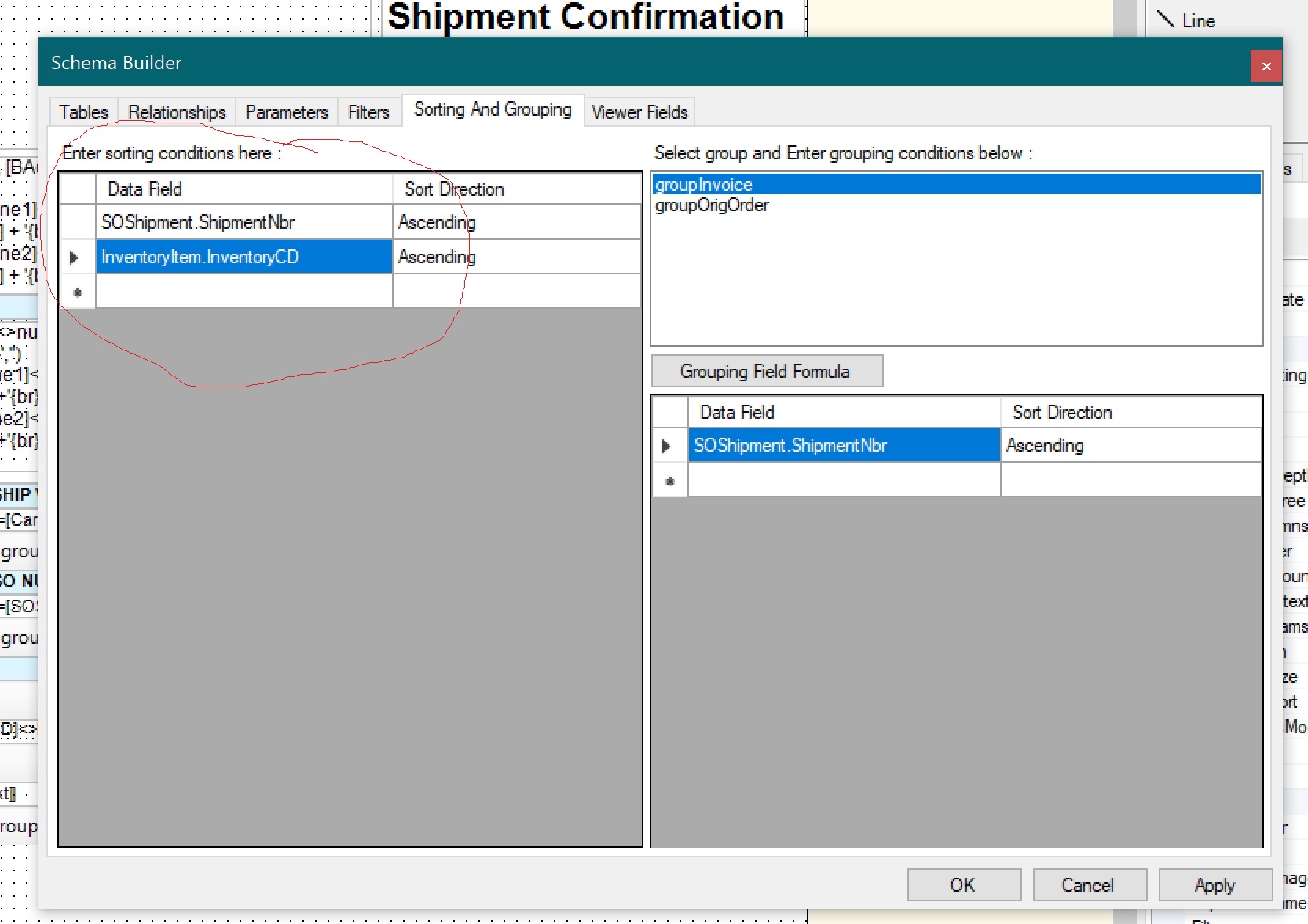Open sort direction for InventoryItem.InventoryCD row
1308x924 pixels.
[516, 257]
